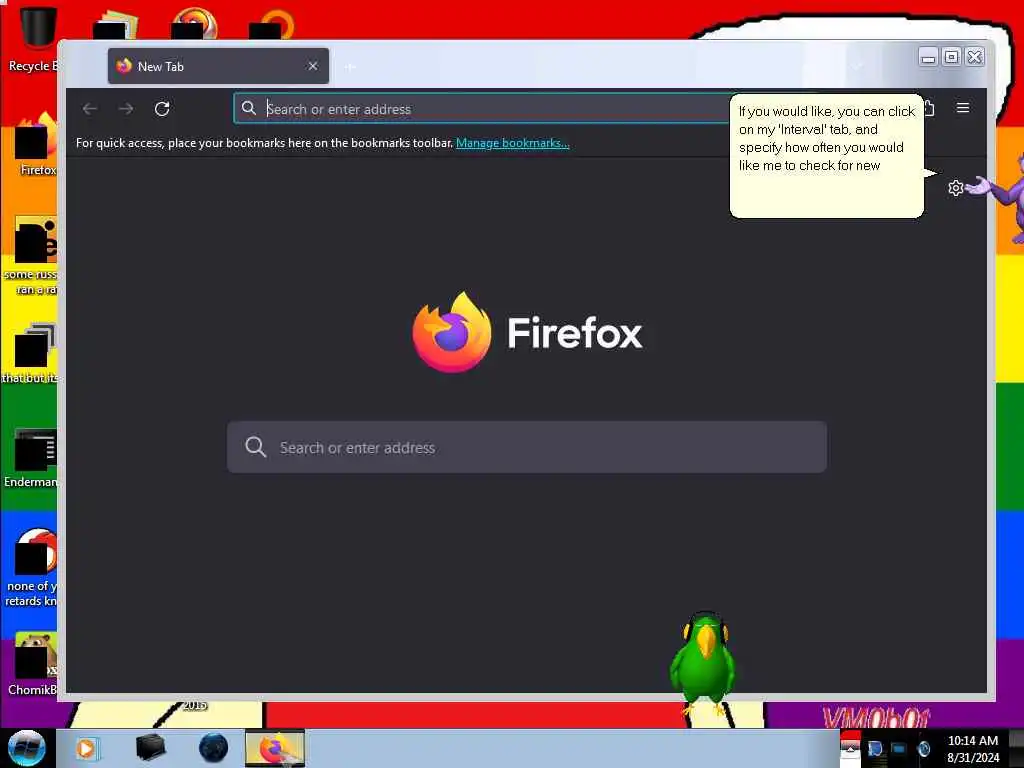Open new tab page personalize gear
The image size is (1024, 768).
(x=955, y=188)
